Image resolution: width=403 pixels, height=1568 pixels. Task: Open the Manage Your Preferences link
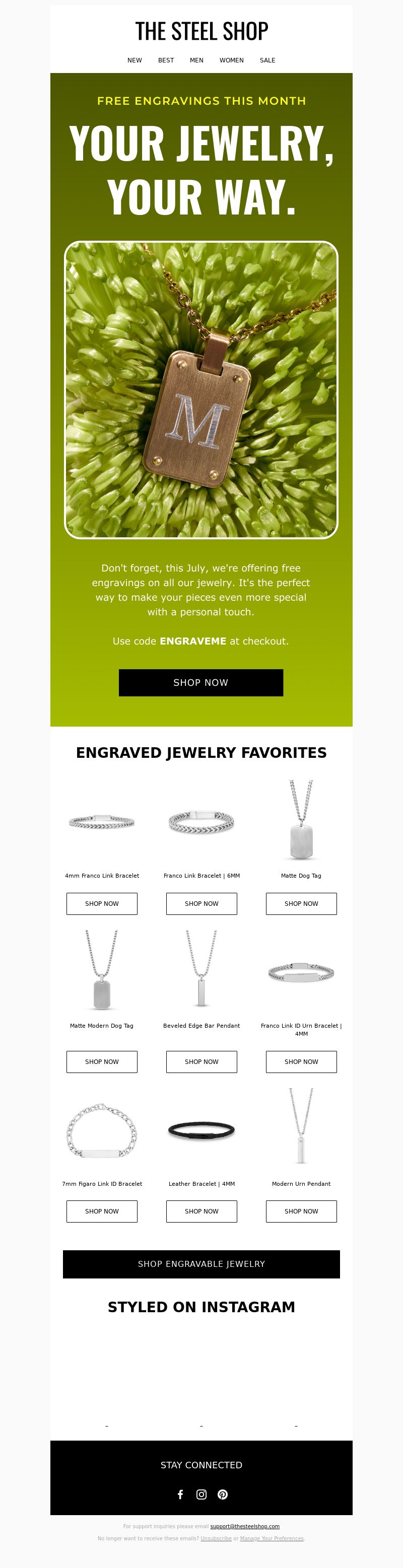(x=272, y=1538)
